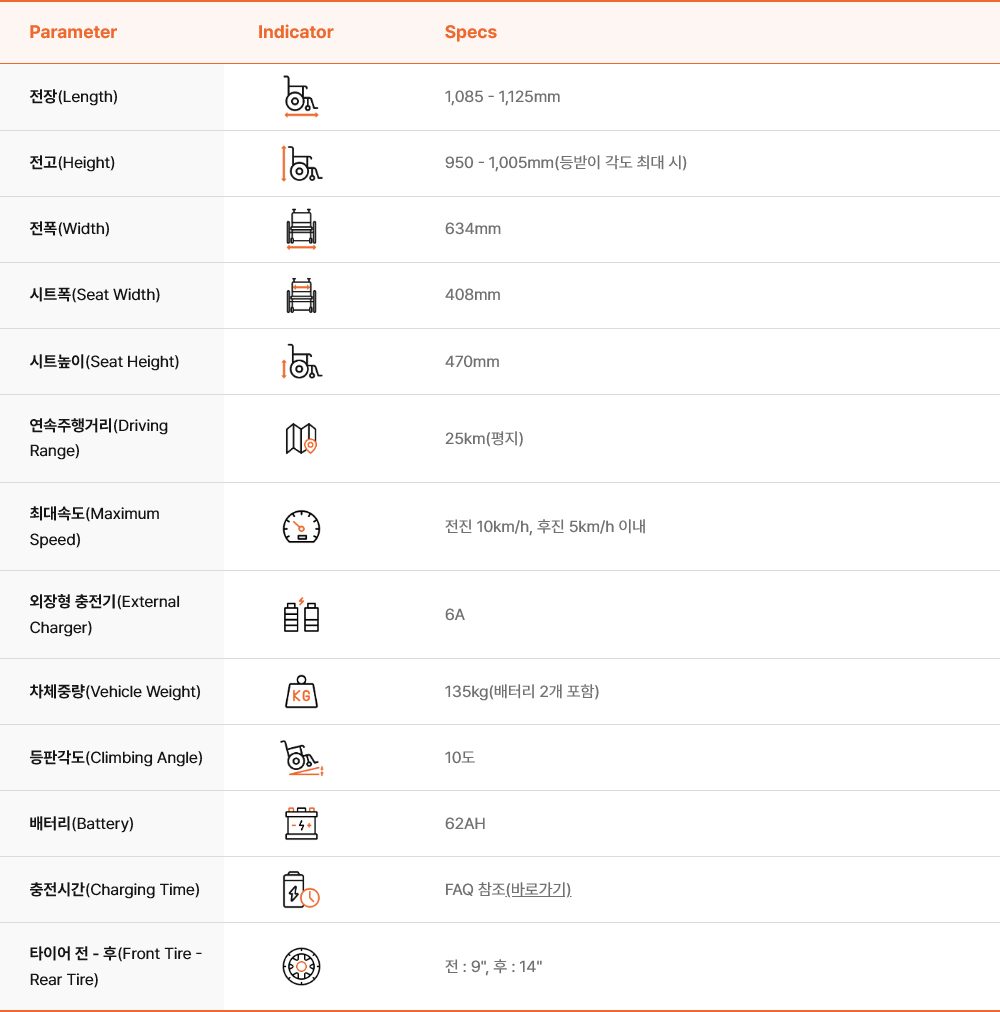This screenshot has height=1012, width=1000.
Task: Select the 전고(Height) parameter label
Action: tap(72, 163)
